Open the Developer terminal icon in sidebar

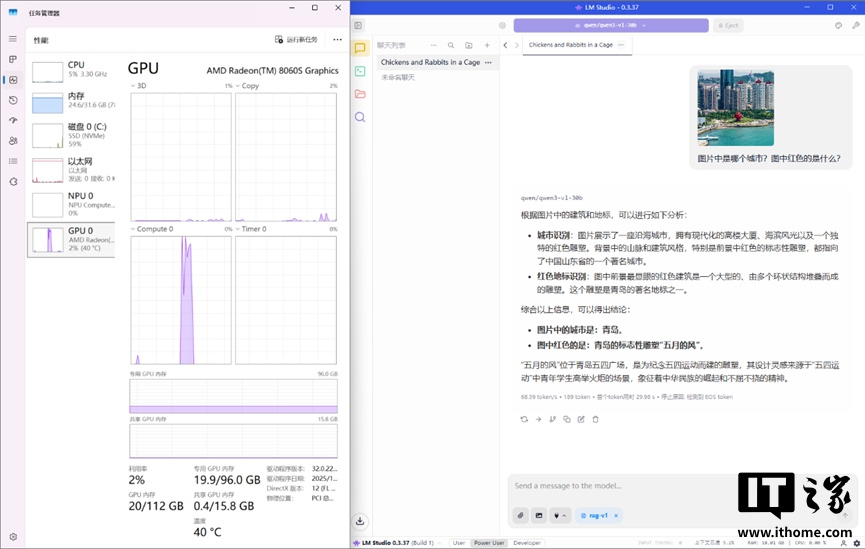[360, 71]
